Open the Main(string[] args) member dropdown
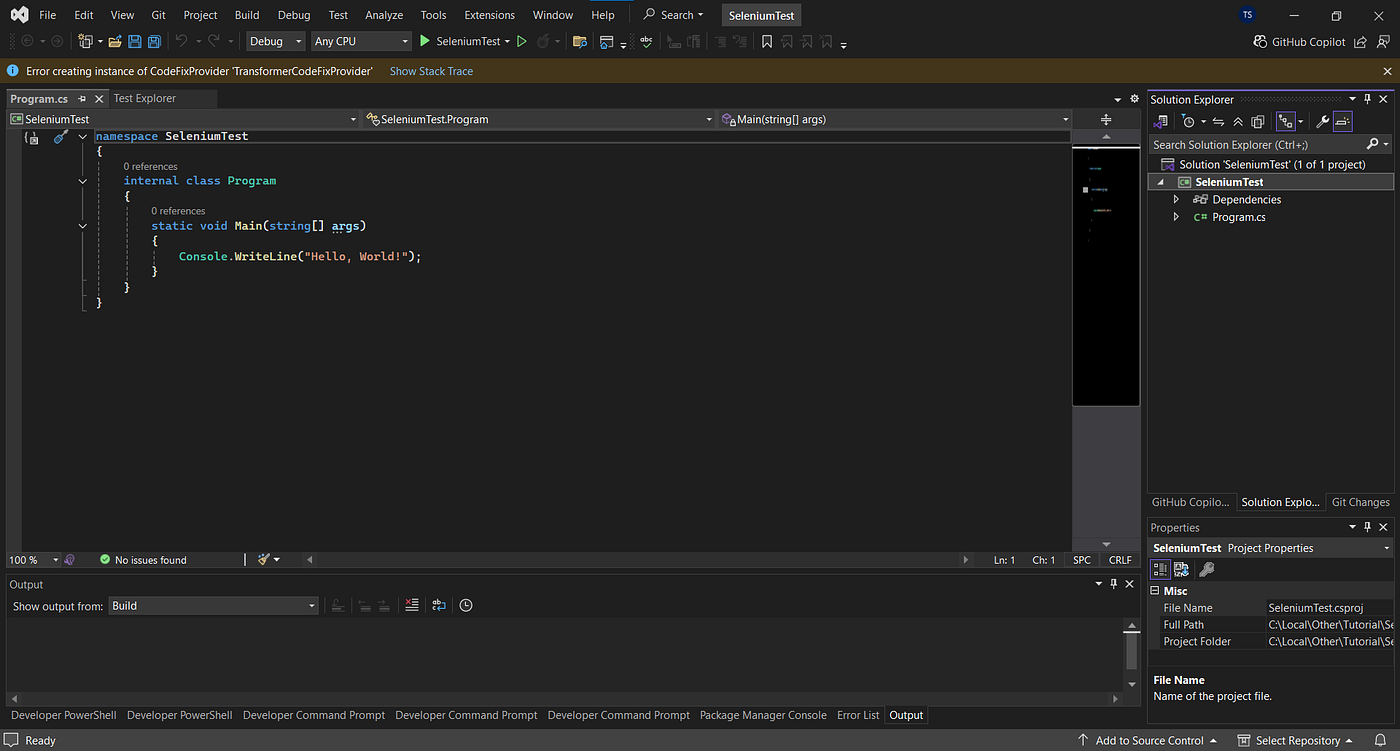The height and width of the screenshot is (751, 1400). (894, 119)
